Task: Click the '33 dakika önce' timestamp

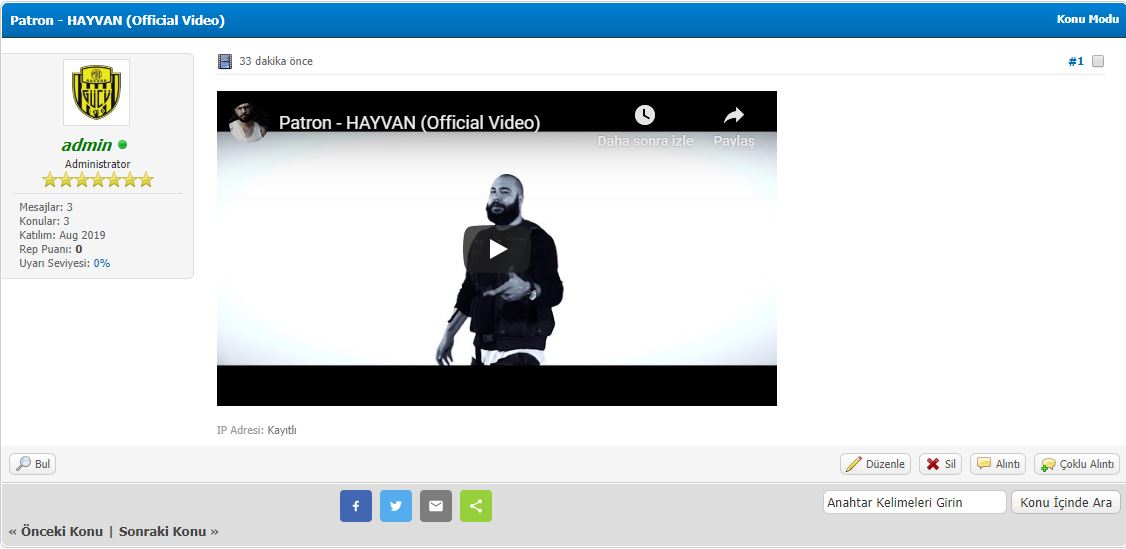Action: 276,61
